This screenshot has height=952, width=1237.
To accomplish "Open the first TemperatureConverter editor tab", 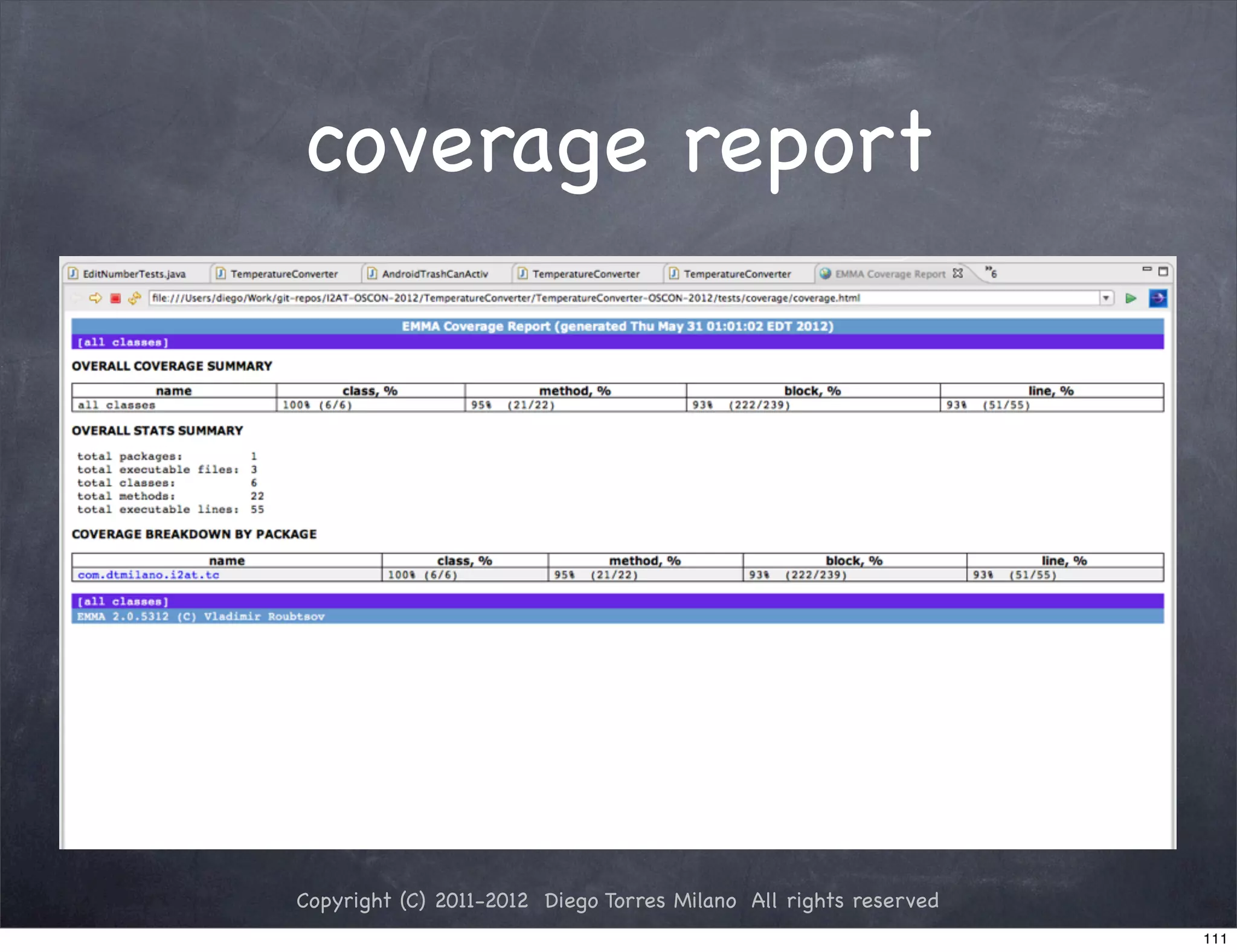I will pos(283,274).
